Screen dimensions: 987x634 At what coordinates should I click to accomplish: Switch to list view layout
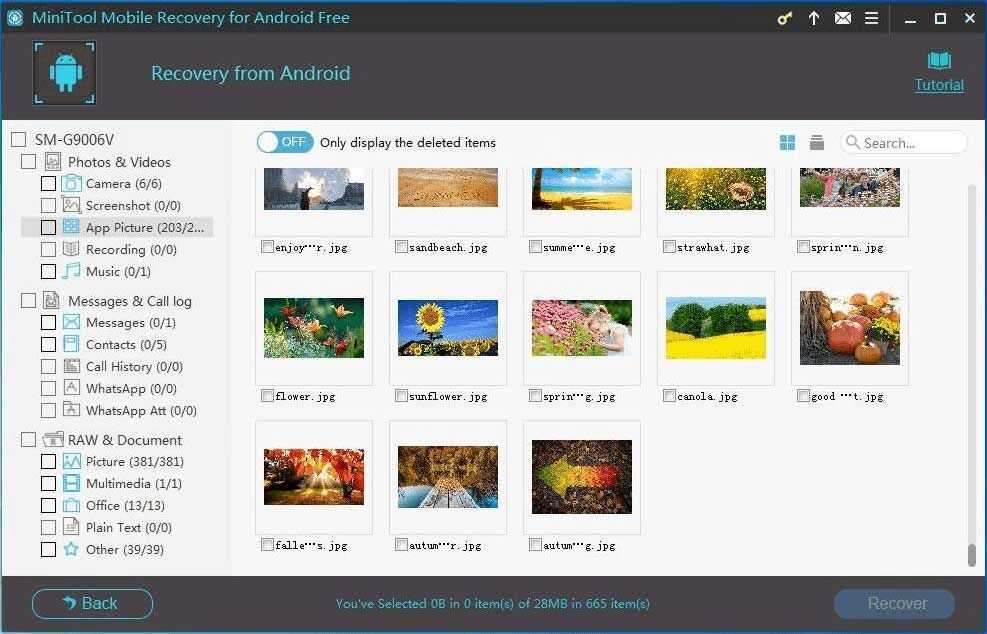[x=817, y=143]
